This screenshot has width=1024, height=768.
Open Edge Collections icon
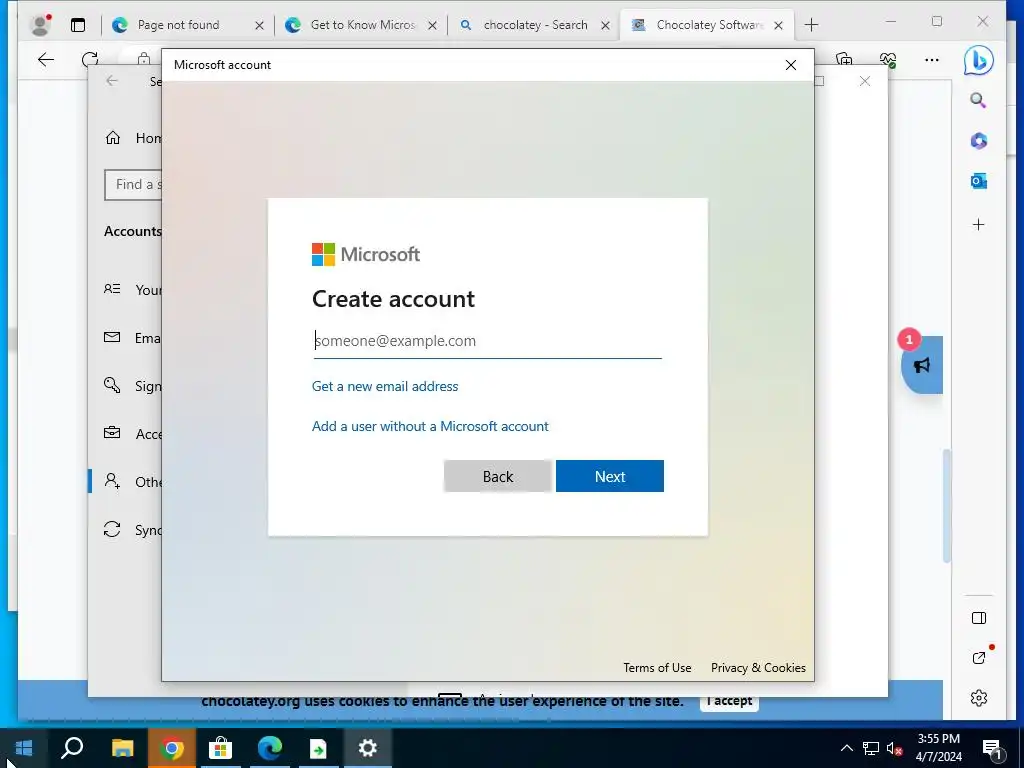click(x=844, y=60)
